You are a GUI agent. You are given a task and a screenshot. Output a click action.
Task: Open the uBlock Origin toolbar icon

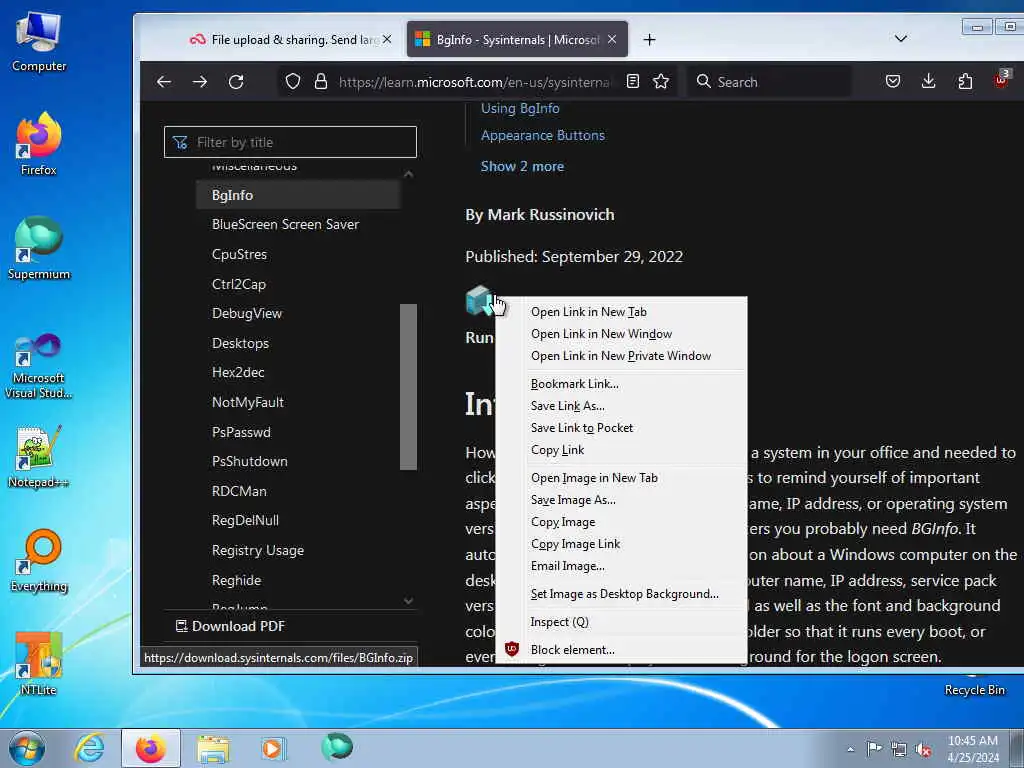1001,80
